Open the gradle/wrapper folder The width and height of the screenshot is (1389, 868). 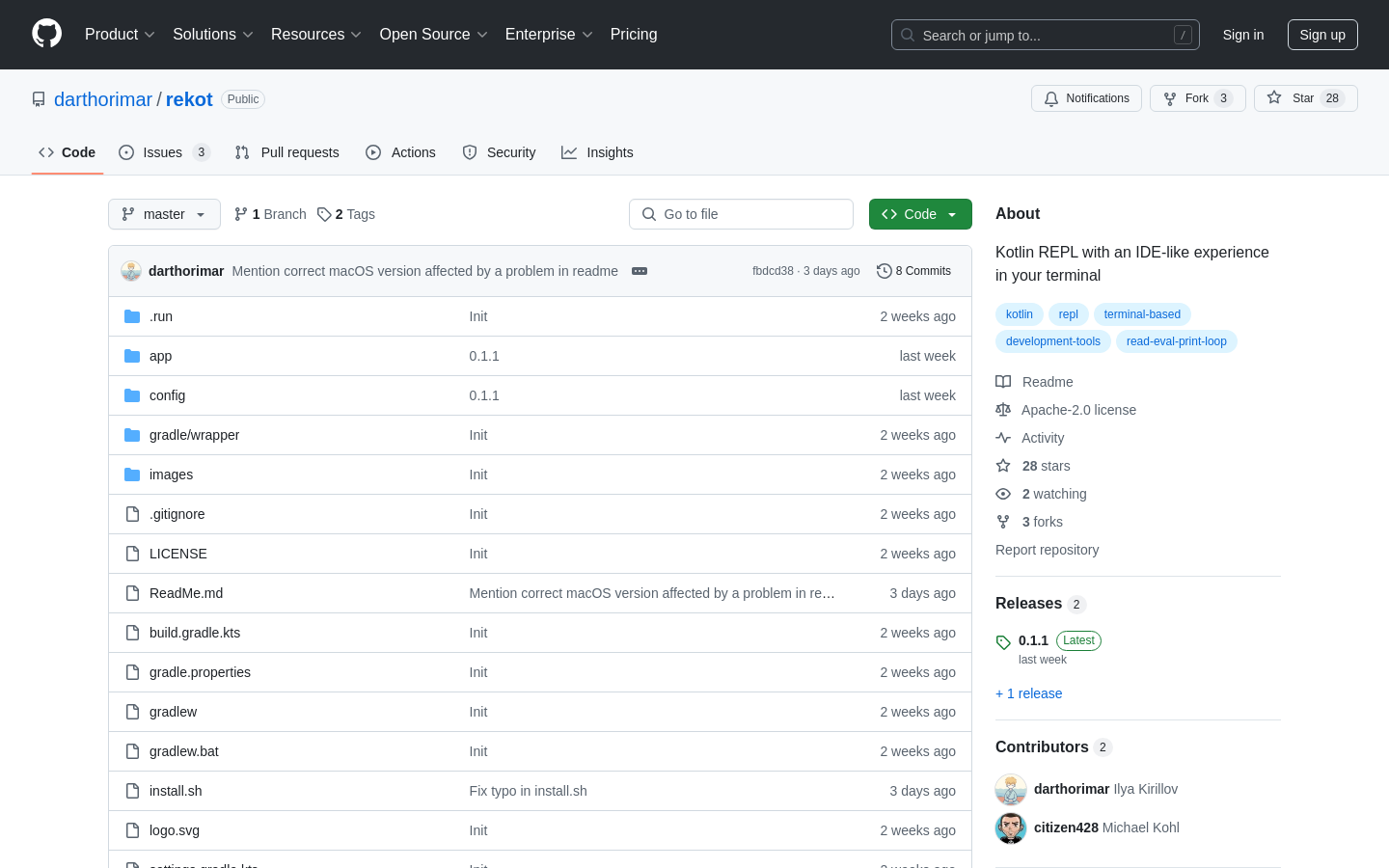[x=194, y=435]
